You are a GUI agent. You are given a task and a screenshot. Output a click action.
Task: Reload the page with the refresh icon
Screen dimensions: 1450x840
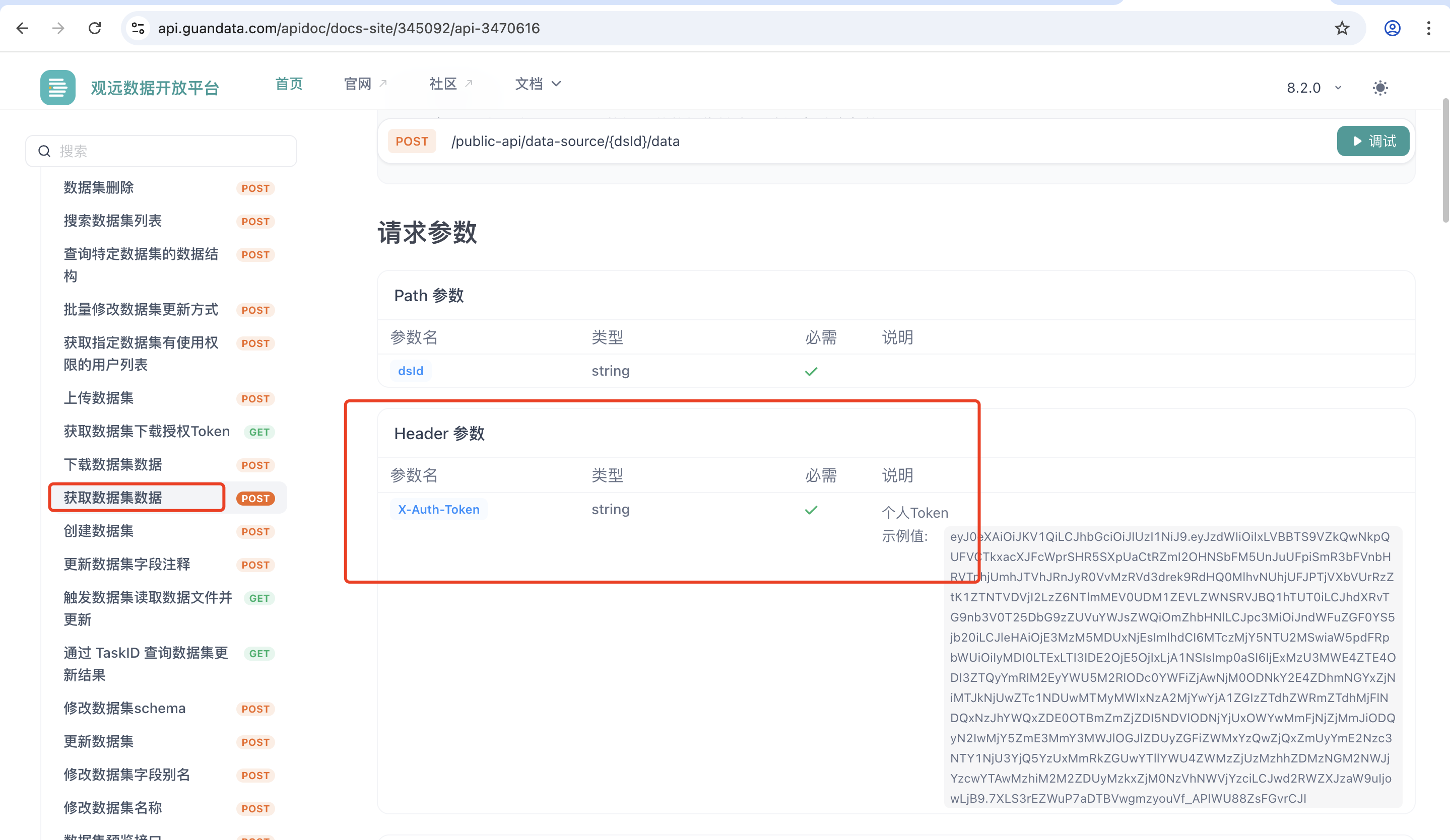coord(95,28)
